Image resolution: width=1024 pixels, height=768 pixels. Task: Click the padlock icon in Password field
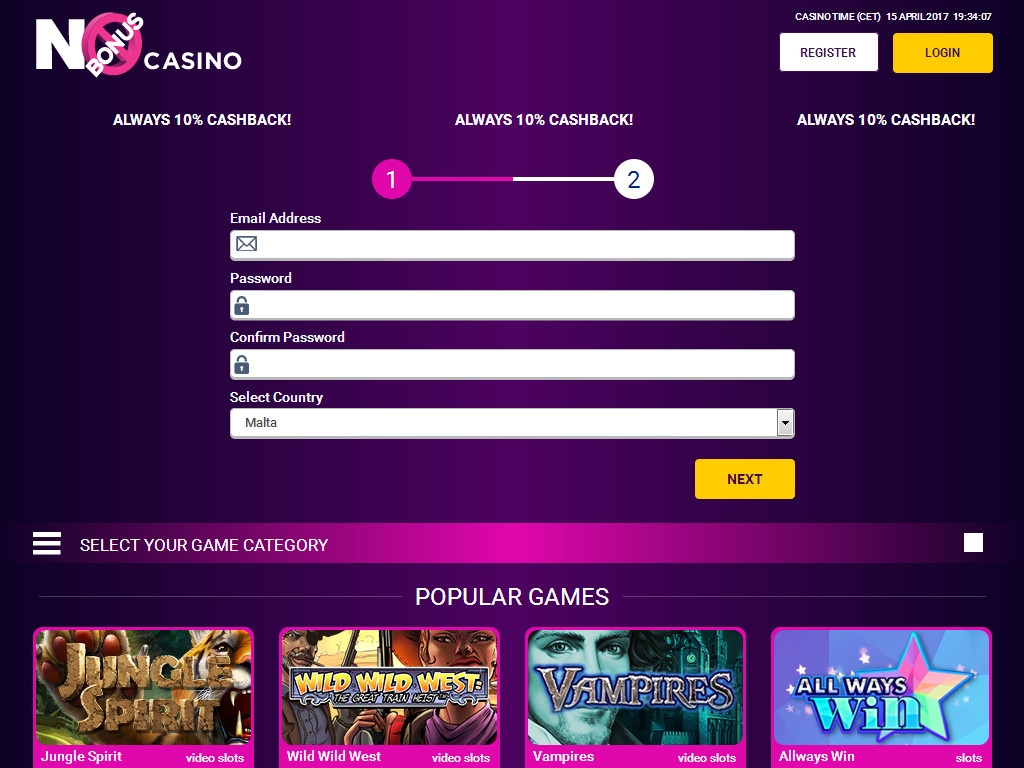coord(242,305)
